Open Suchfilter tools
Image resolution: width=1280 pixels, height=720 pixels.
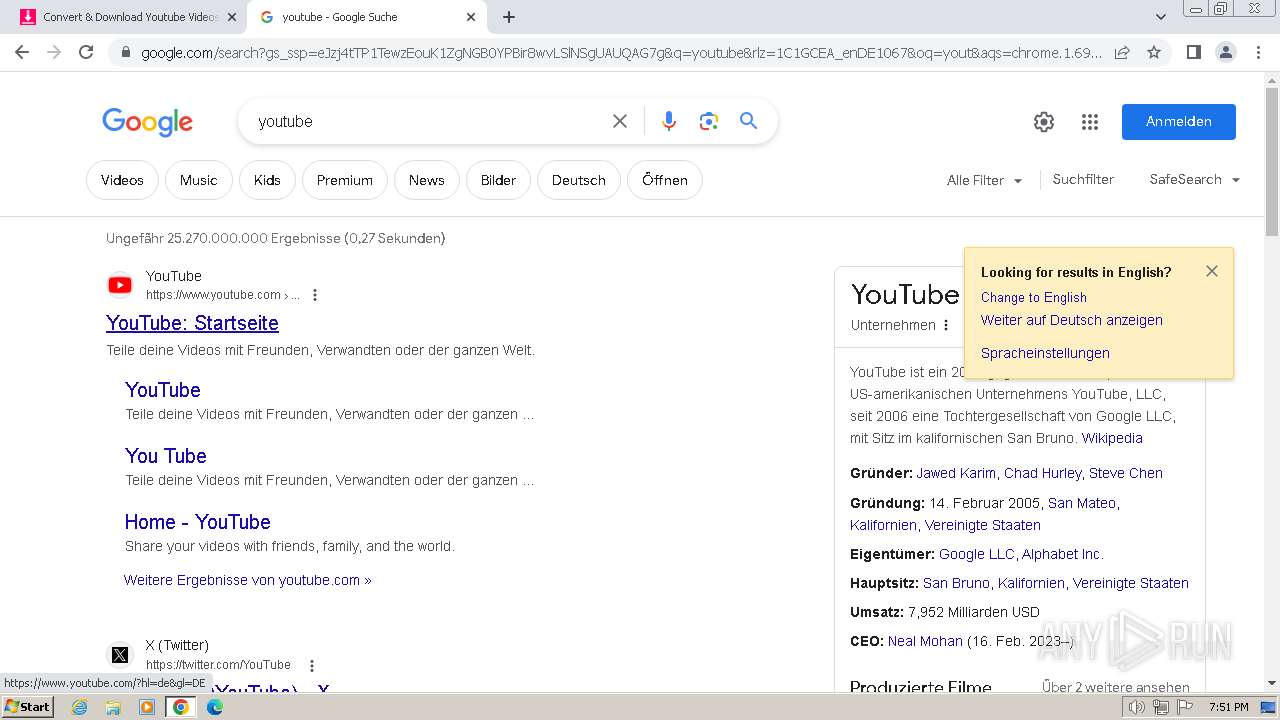click(x=1083, y=179)
